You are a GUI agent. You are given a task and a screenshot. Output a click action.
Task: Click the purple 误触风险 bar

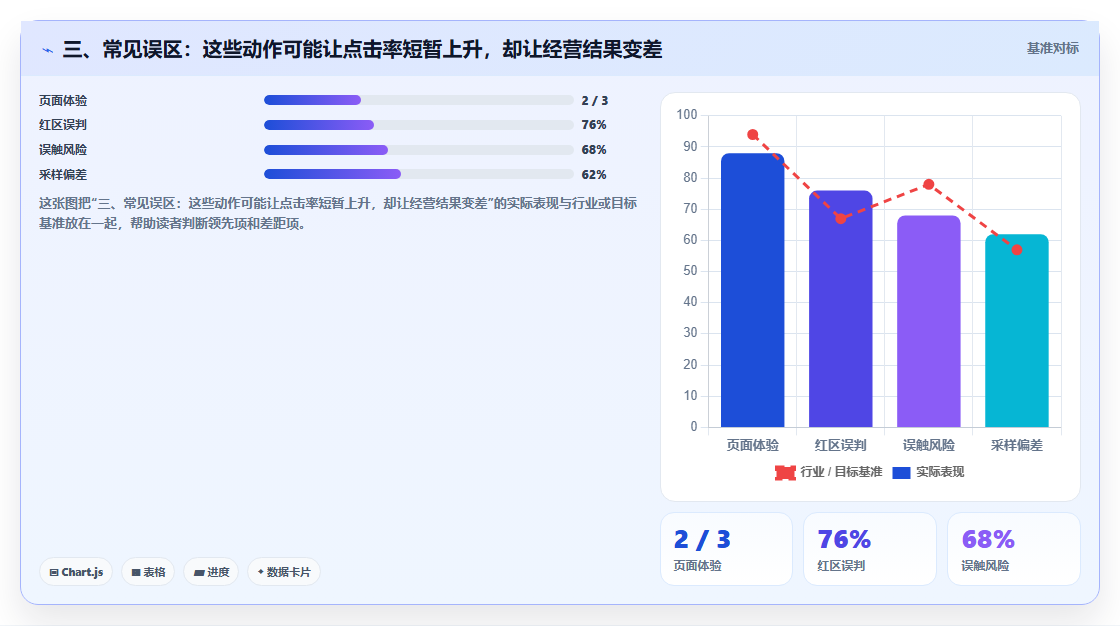(929, 322)
